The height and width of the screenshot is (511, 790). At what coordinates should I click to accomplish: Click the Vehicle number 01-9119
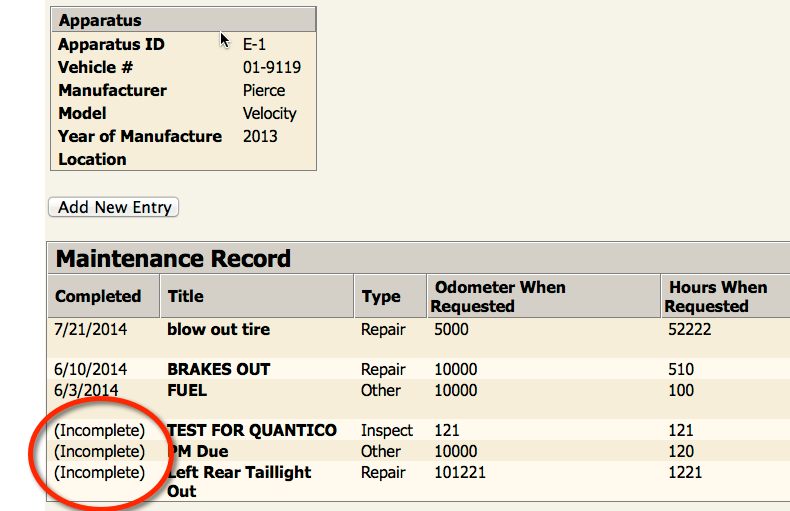(272, 68)
